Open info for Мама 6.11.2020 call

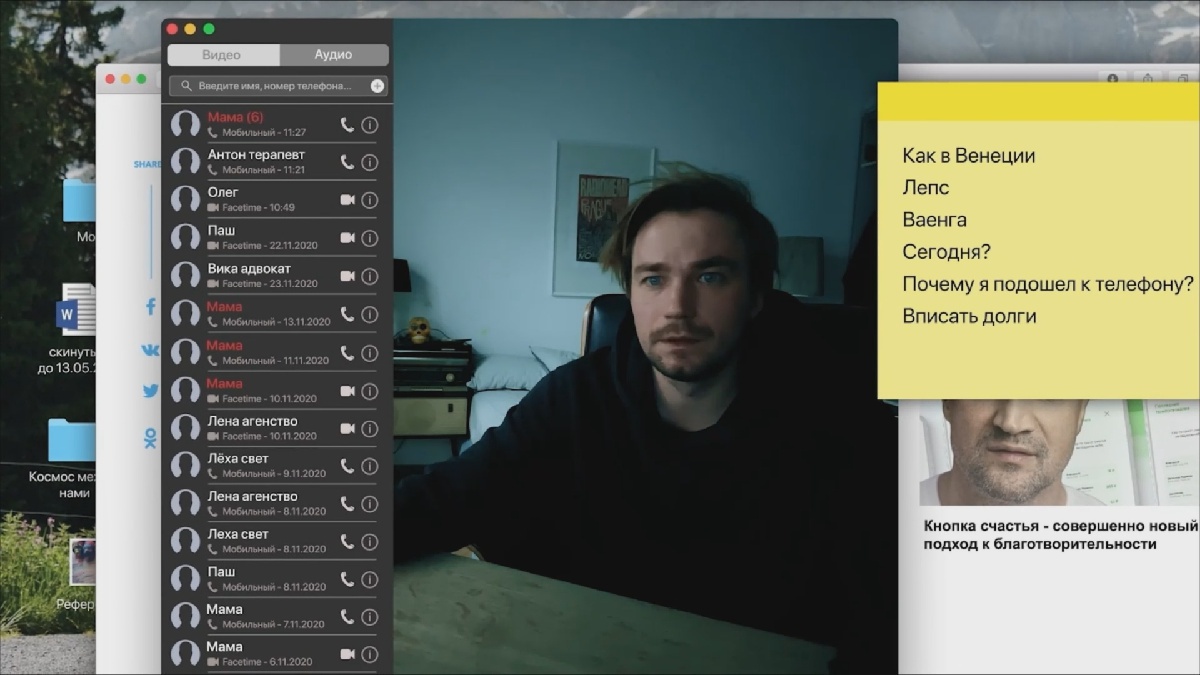click(x=369, y=654)
